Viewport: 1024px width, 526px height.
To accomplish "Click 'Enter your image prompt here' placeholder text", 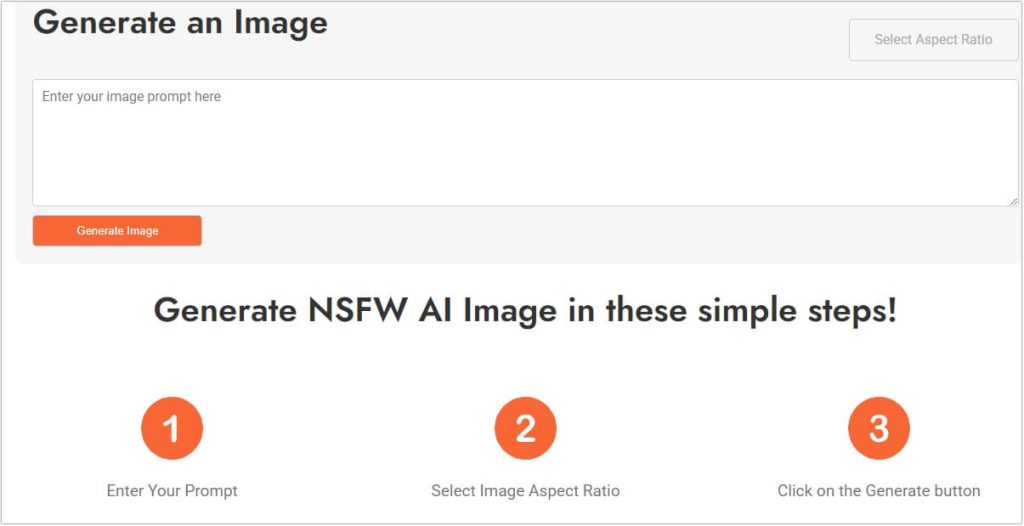I will pyautogui.click(x=131, y=97).
